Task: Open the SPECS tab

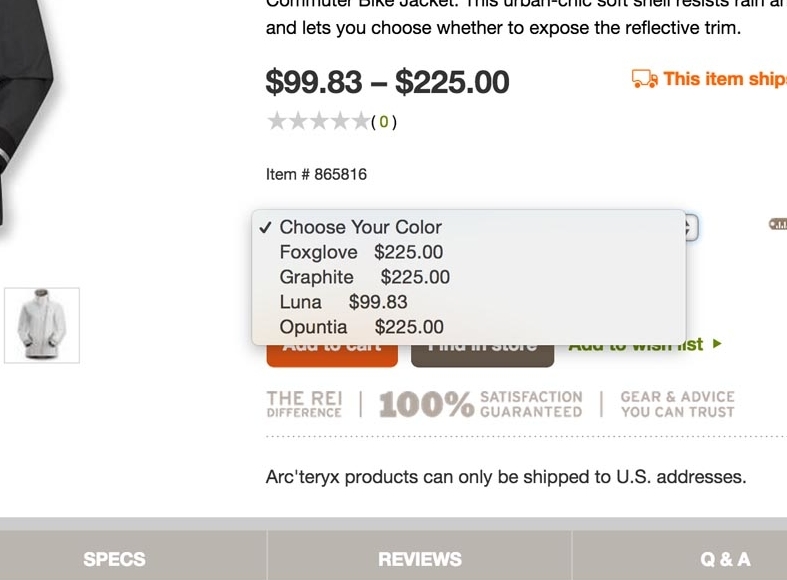Action: (x=114, y=559)
